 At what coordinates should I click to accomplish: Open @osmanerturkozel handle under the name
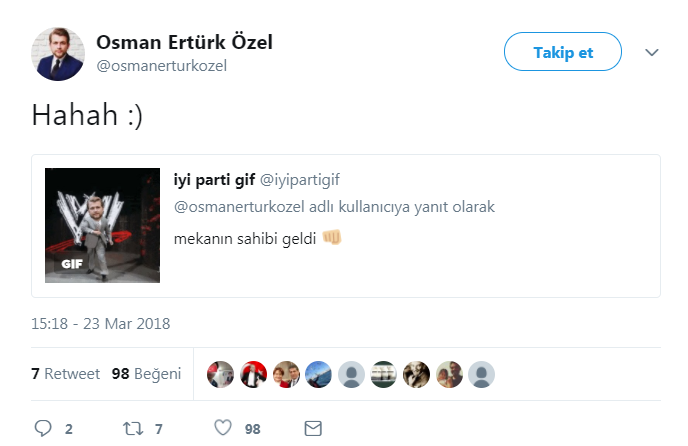161,66
